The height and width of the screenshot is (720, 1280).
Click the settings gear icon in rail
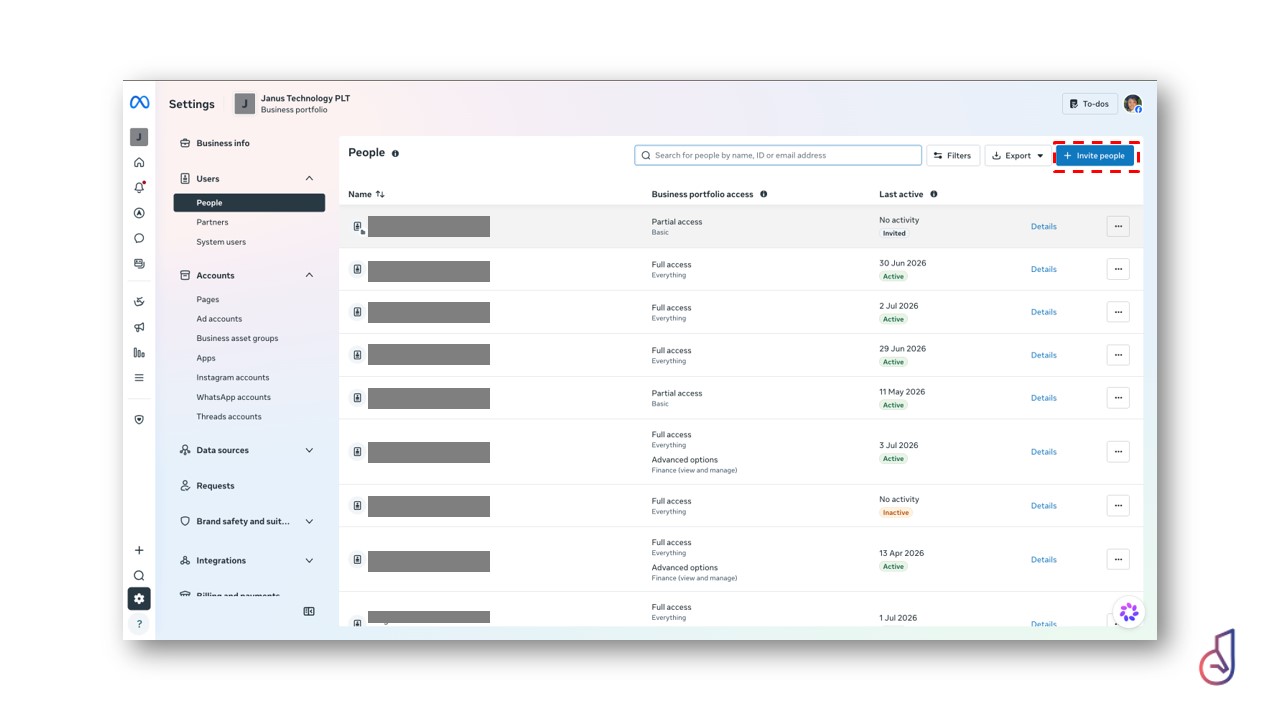(139, 599)
